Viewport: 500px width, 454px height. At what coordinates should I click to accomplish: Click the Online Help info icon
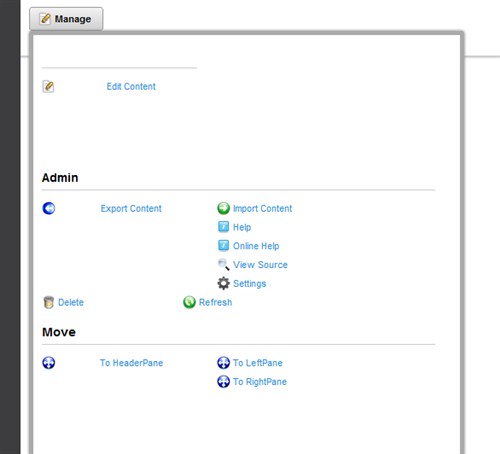tap(223, 245)
